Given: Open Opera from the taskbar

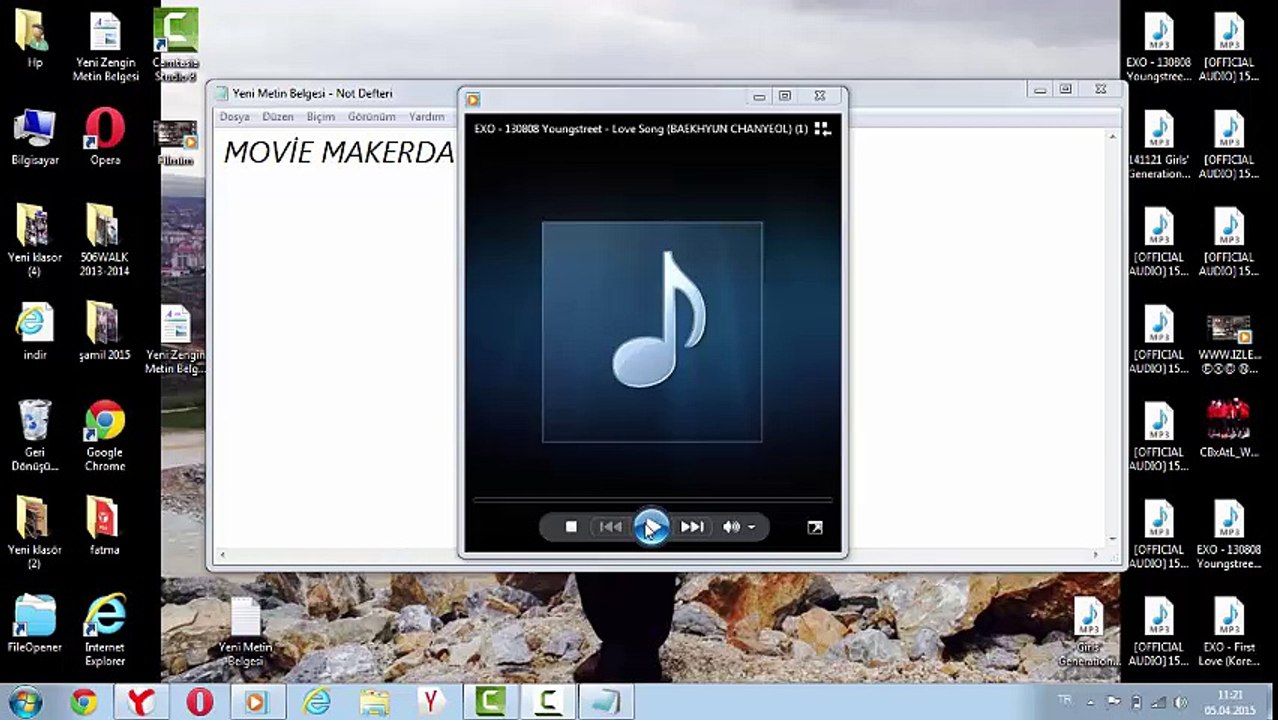Looking at the screenshot, I should tap(199, 702).
